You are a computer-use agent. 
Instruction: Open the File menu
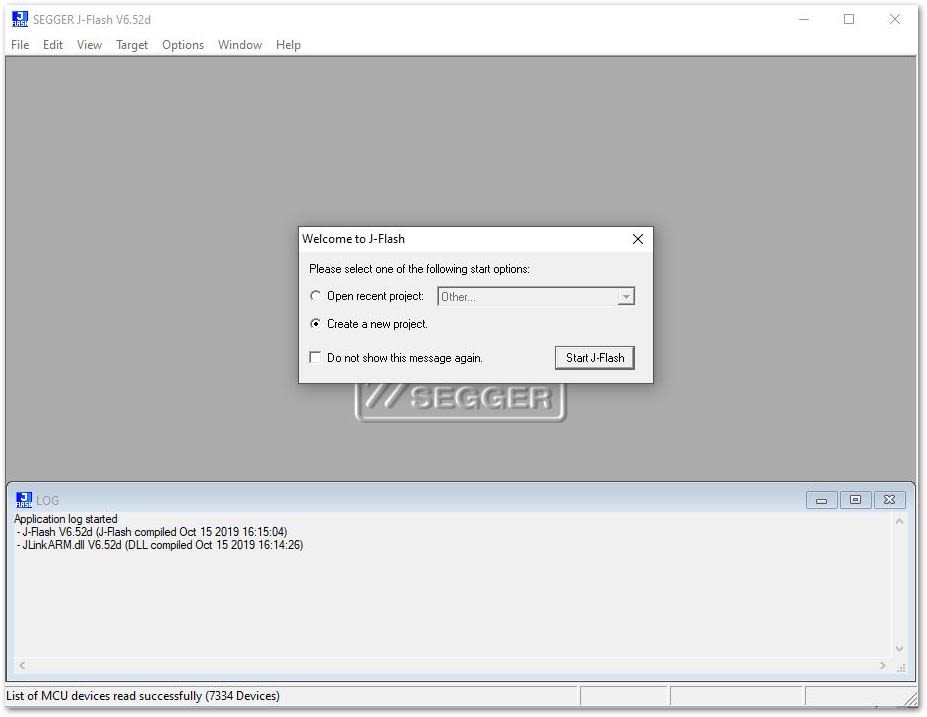click(20, 45)
